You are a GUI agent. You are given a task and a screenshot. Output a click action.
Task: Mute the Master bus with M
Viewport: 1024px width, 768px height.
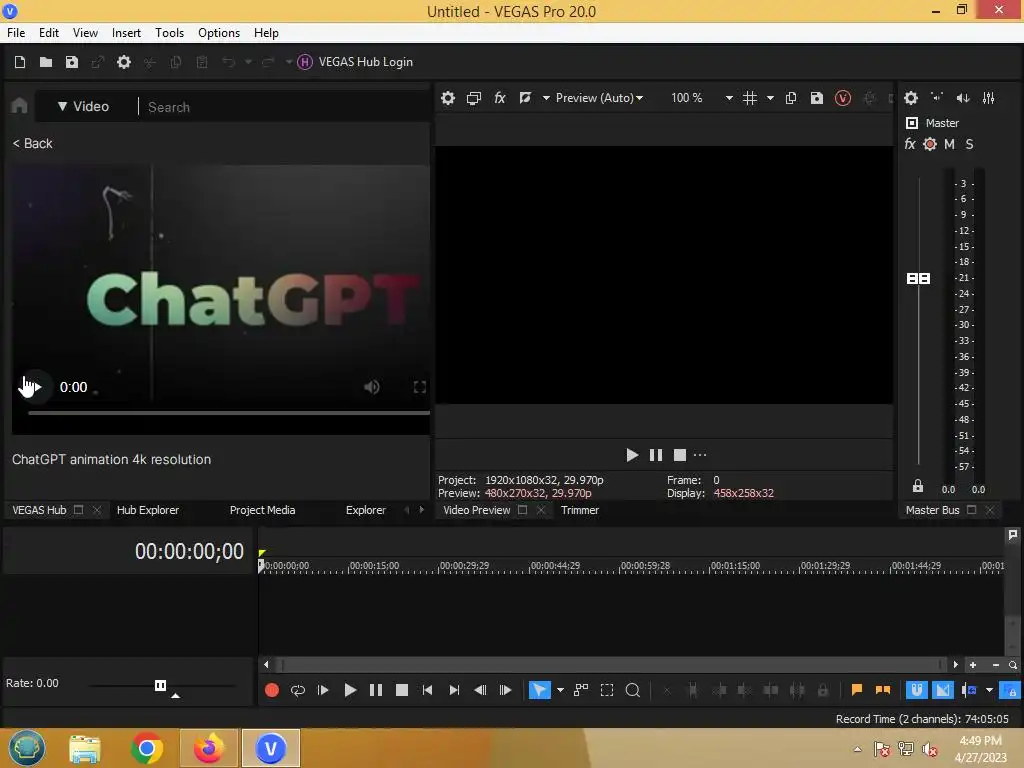tap(950, 144)
